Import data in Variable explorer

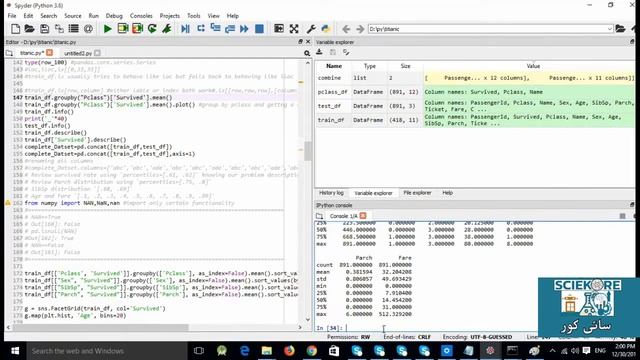pos(319,52)
